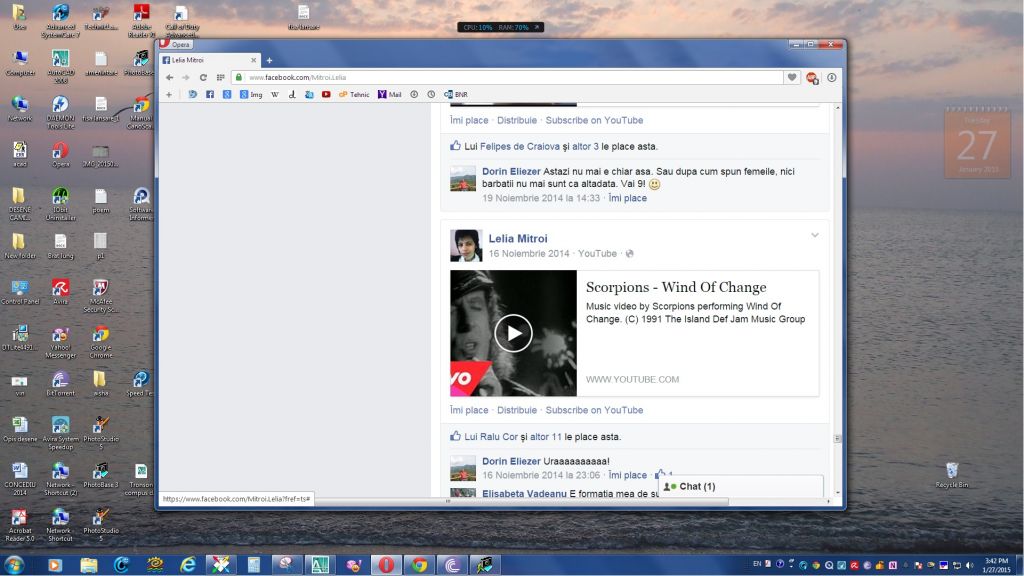Select the AutoCAD 2008 desktop icon
This screenshot has width=1024, height=576.
click(60, 67)
